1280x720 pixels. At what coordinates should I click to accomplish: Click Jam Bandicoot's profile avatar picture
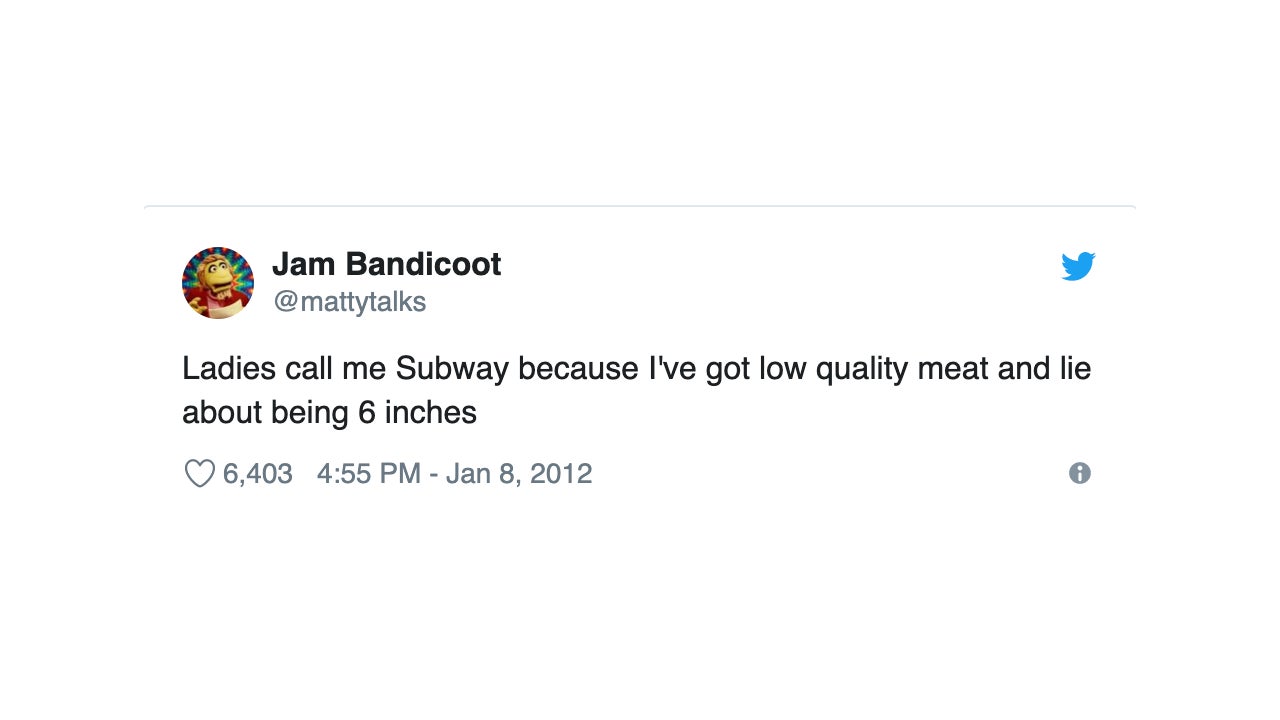pos(218,283)
